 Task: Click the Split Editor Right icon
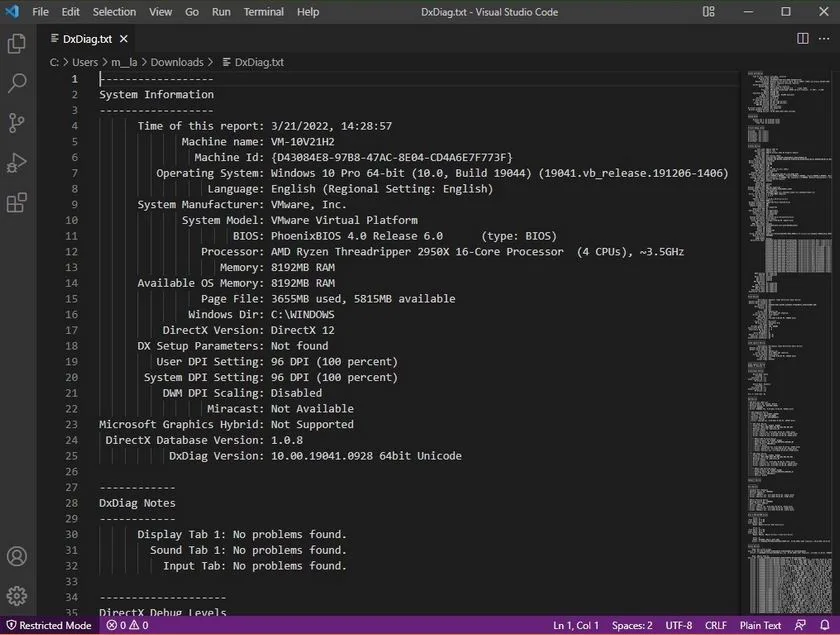[x=802, y=39]
